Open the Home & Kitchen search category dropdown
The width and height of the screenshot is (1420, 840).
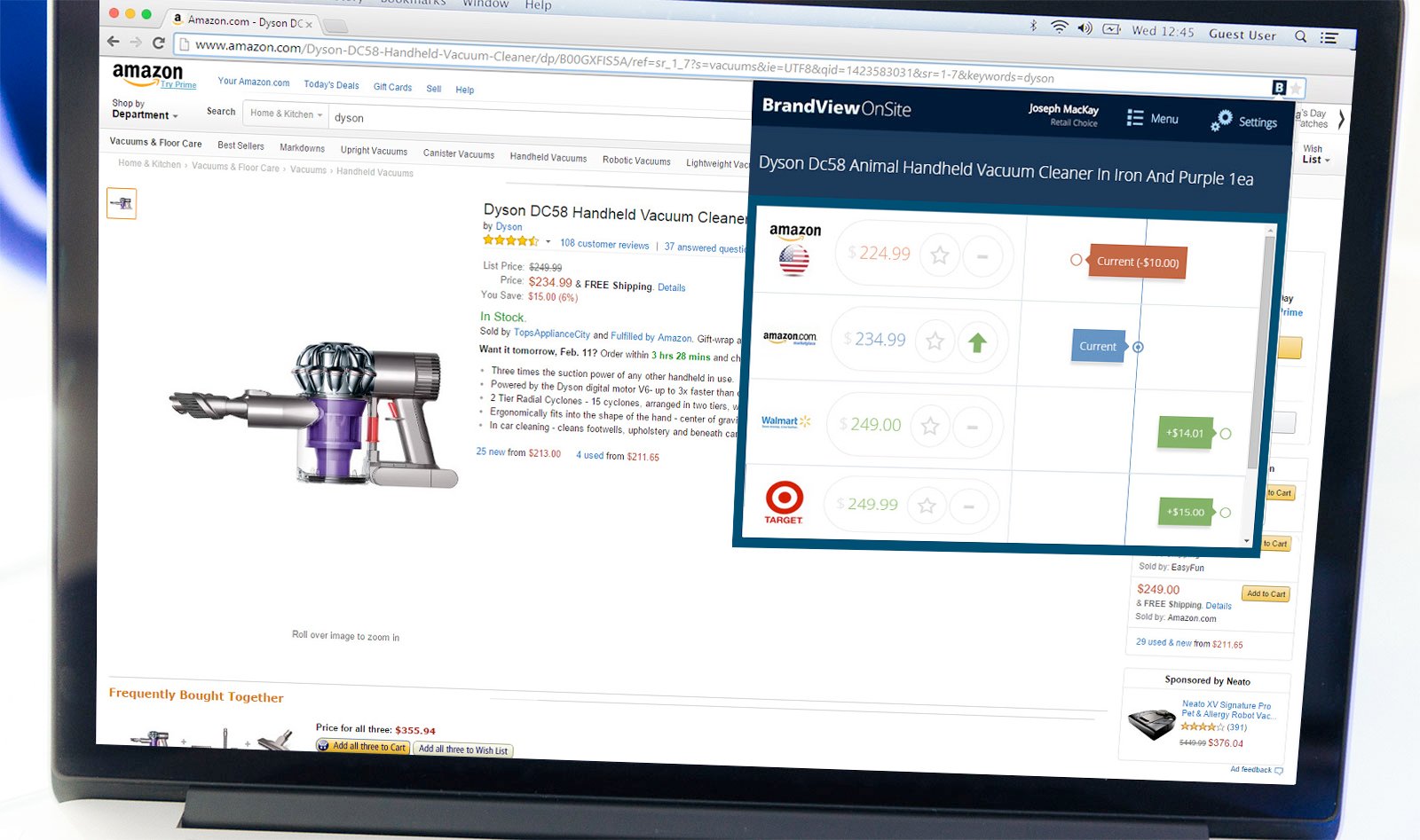tap(286, 114)
